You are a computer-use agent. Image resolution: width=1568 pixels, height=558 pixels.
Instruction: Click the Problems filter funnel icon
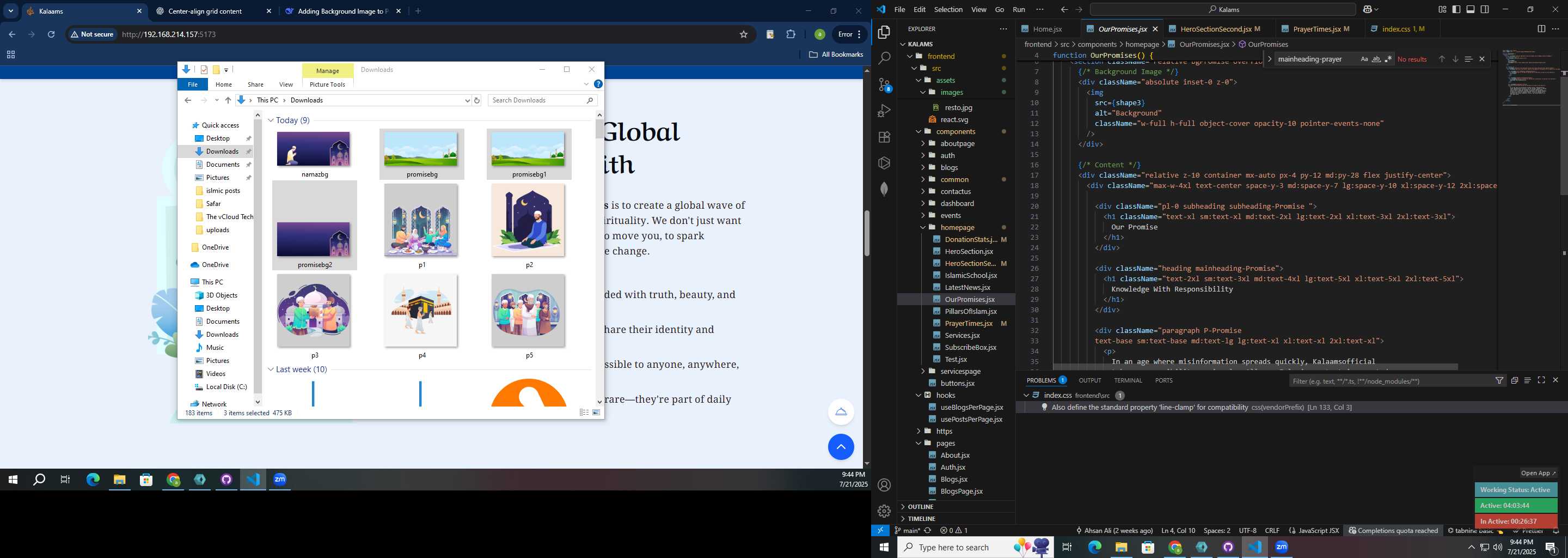point(1499,381)
